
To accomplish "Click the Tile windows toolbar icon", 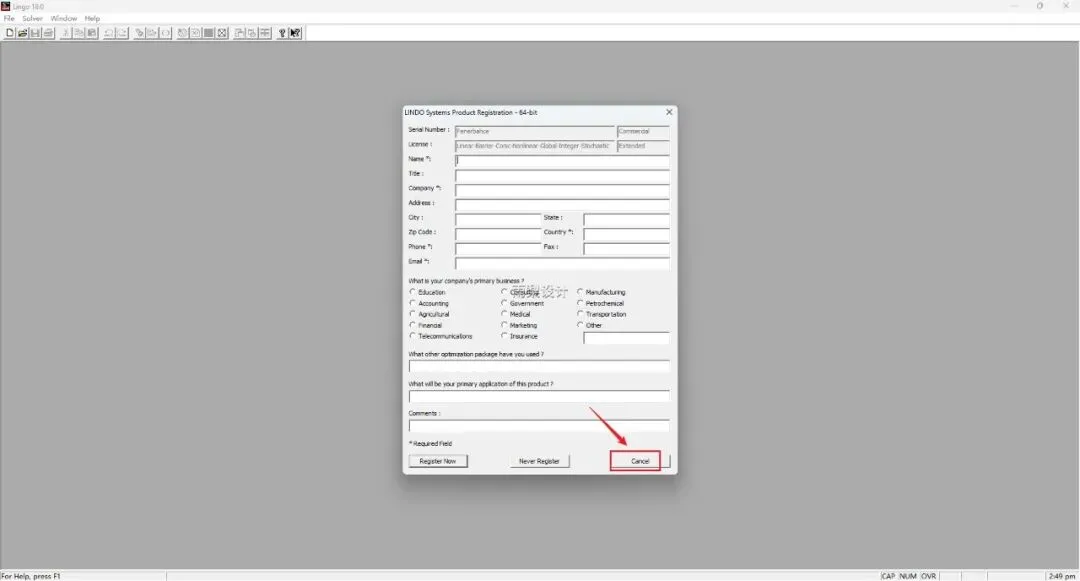I will pos(265,33).
